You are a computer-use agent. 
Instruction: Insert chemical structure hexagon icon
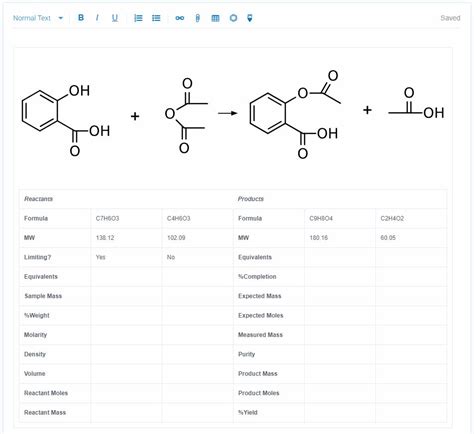(233, 18)
